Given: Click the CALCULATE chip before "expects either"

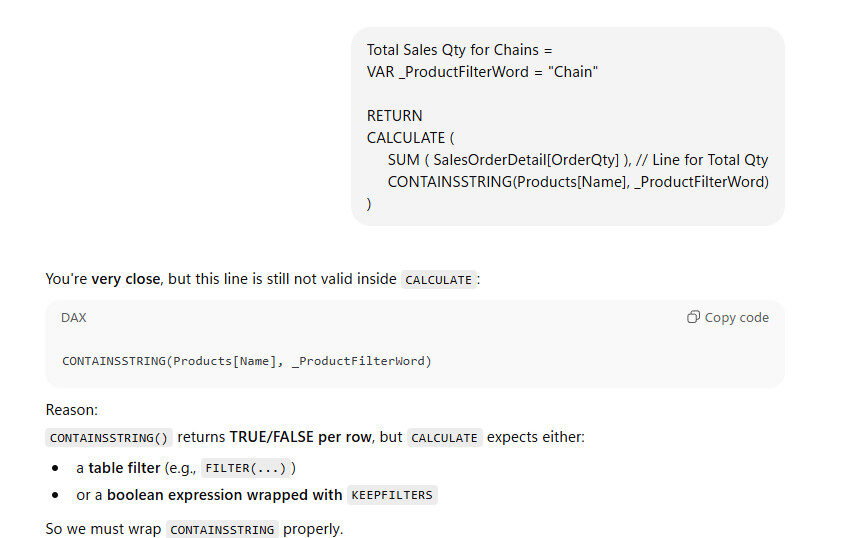Looking at the screenshot, I should [x=445, y=437].
